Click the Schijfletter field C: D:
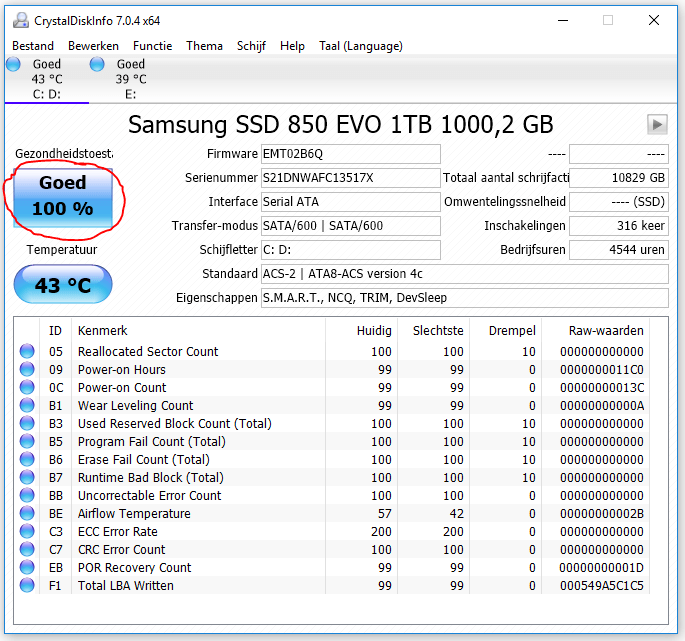 [x=350, y=250]
